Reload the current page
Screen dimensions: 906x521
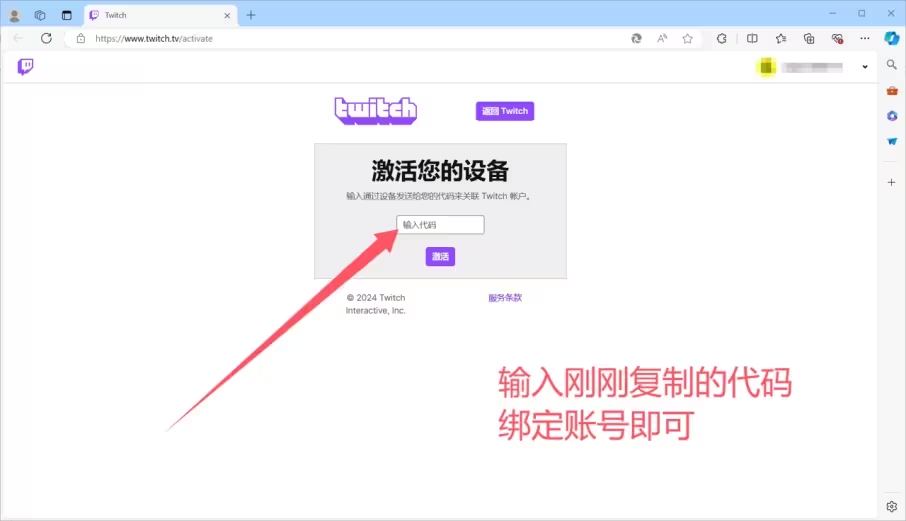pyautogui.click(x=46, y=39)
